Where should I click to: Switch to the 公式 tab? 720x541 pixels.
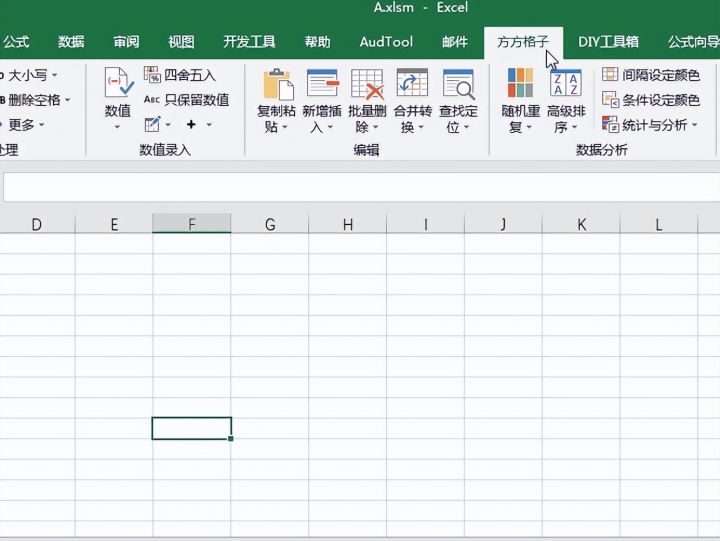tap(17, 42)
